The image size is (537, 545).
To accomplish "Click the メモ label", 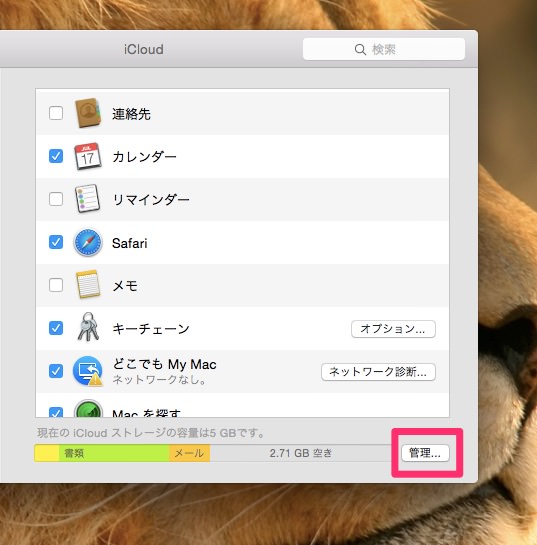I will coord(125,286).
